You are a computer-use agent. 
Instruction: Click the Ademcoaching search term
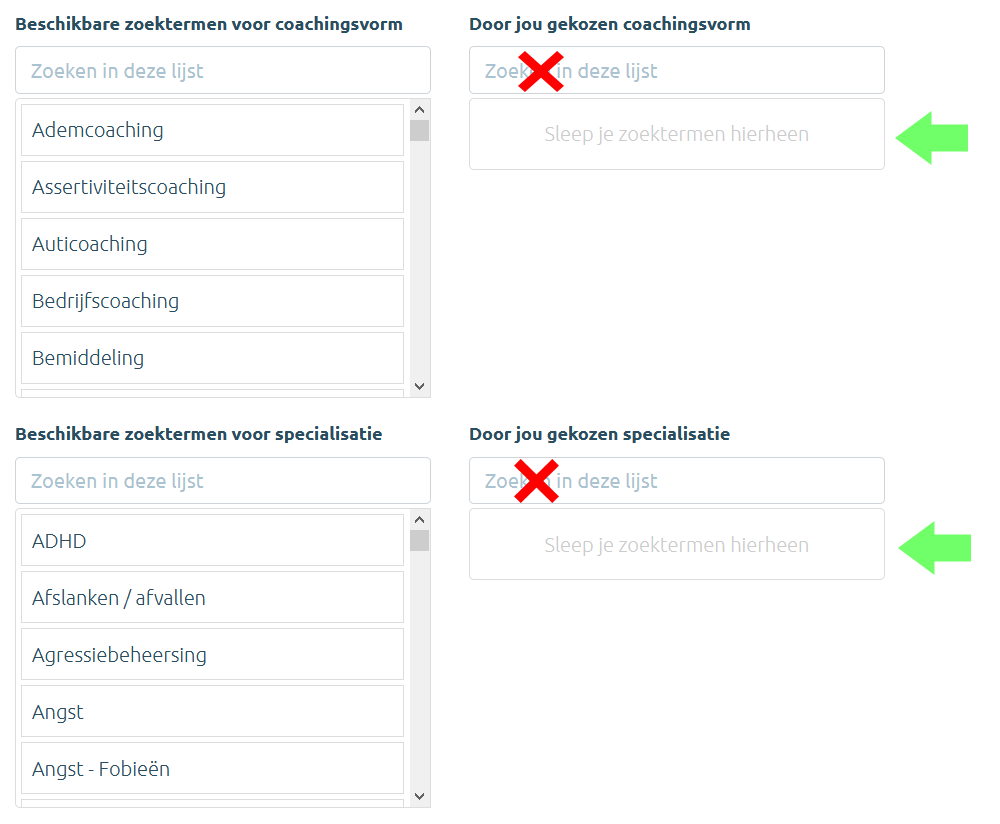[x=212, y=130]
